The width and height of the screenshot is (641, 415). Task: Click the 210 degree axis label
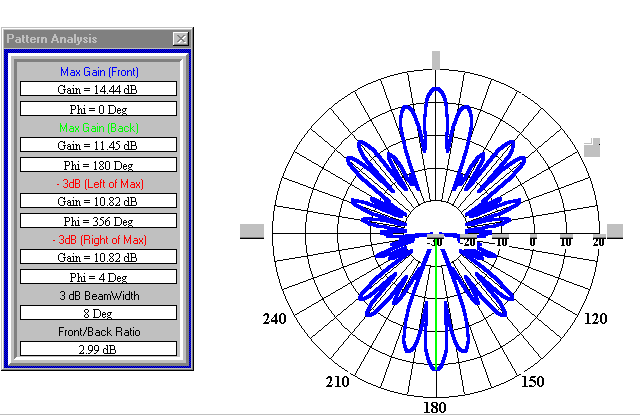[337, 382]
